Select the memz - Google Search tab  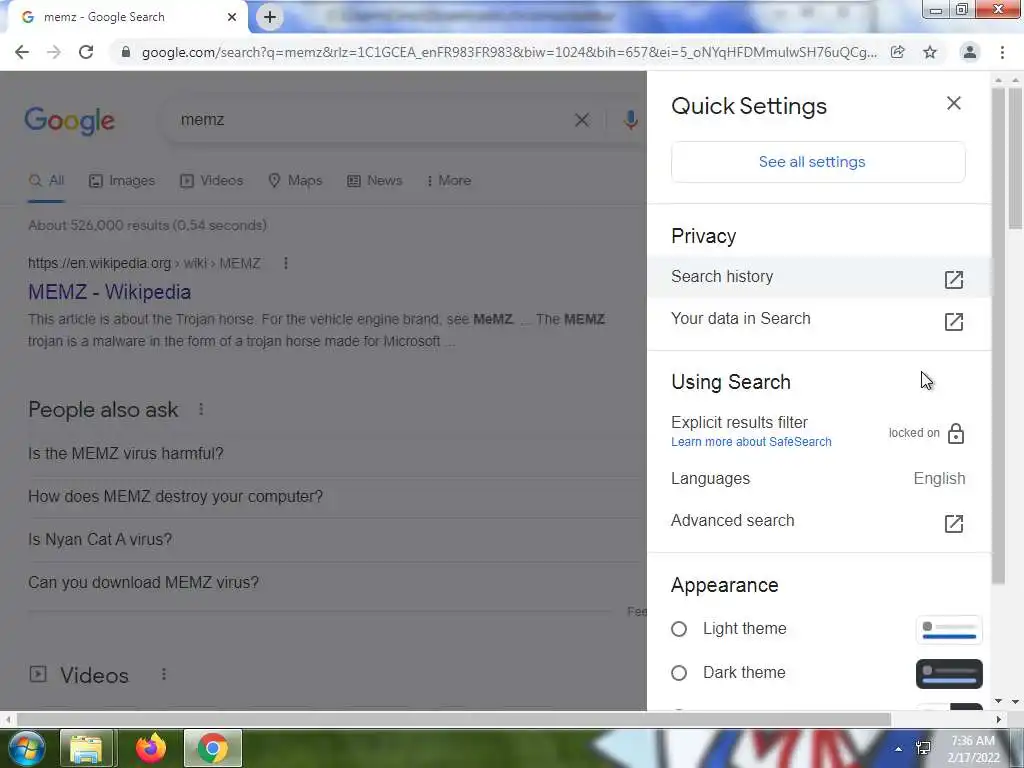tap(127, 17)
